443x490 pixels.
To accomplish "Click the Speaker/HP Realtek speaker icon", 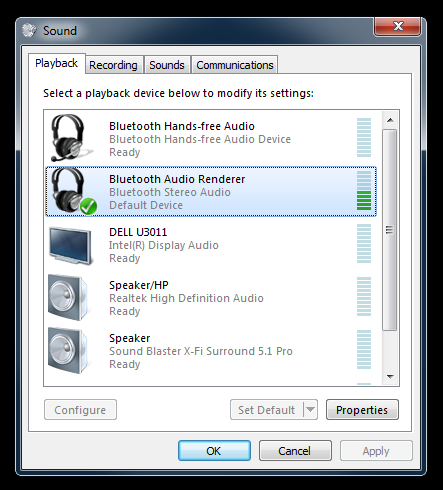I will [68, 298].
